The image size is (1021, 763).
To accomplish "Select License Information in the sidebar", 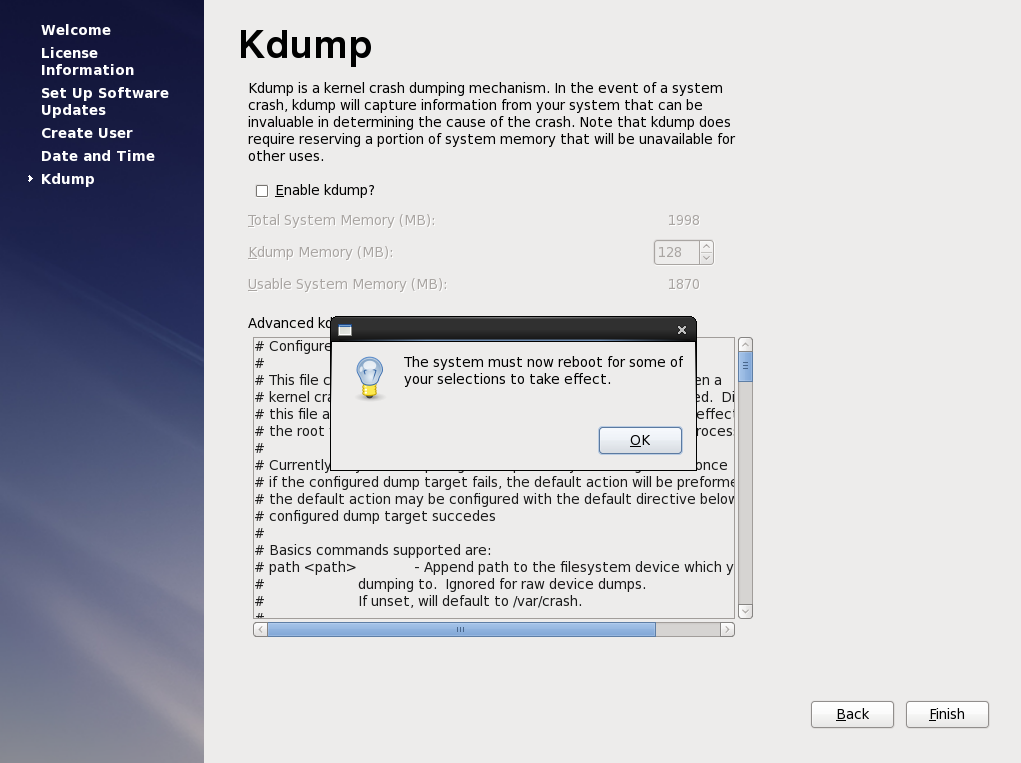I will pyautogui.click(x=87, y=61).
